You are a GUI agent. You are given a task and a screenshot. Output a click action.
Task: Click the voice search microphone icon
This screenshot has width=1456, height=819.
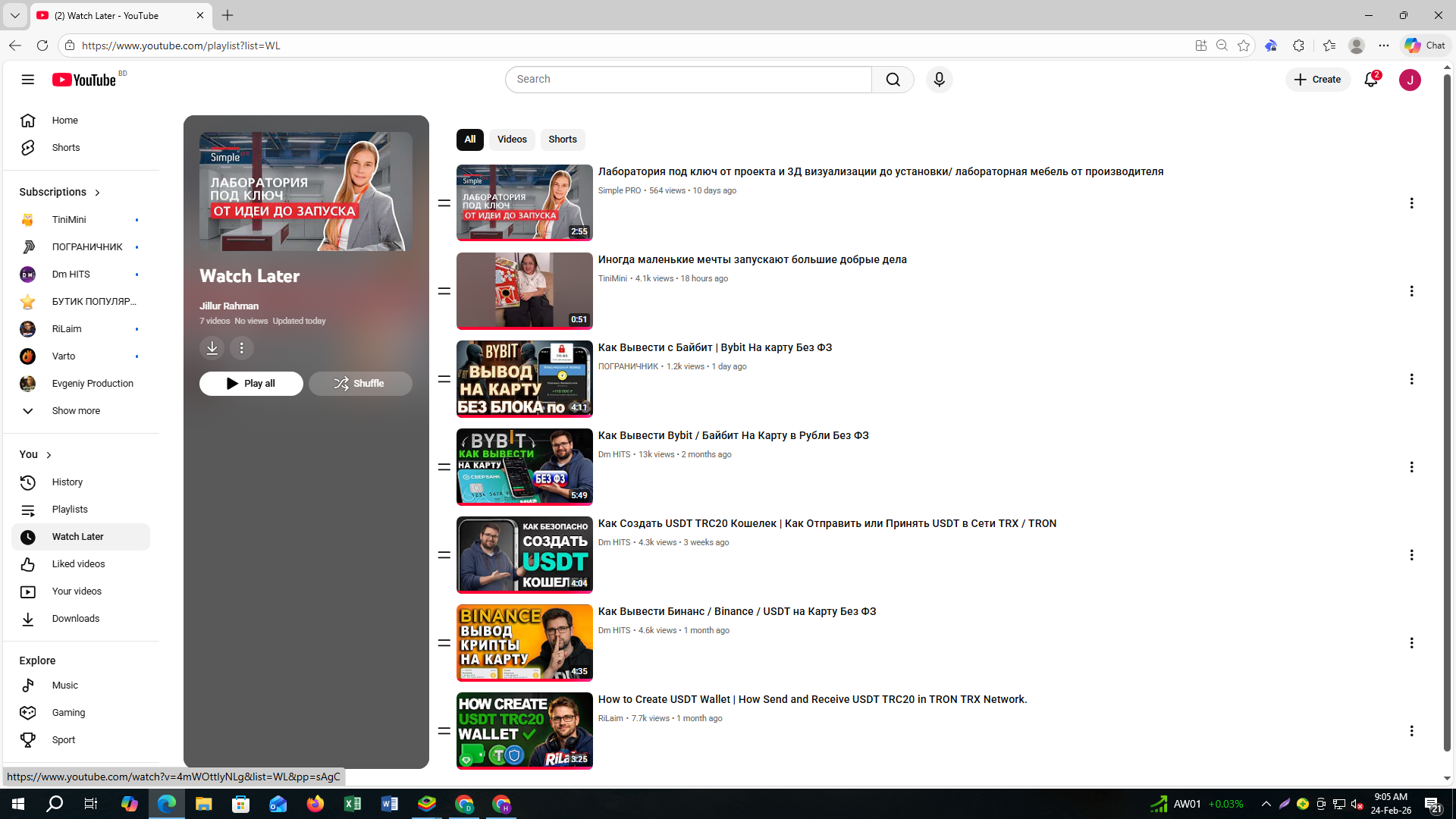click(x=939, y=80)
